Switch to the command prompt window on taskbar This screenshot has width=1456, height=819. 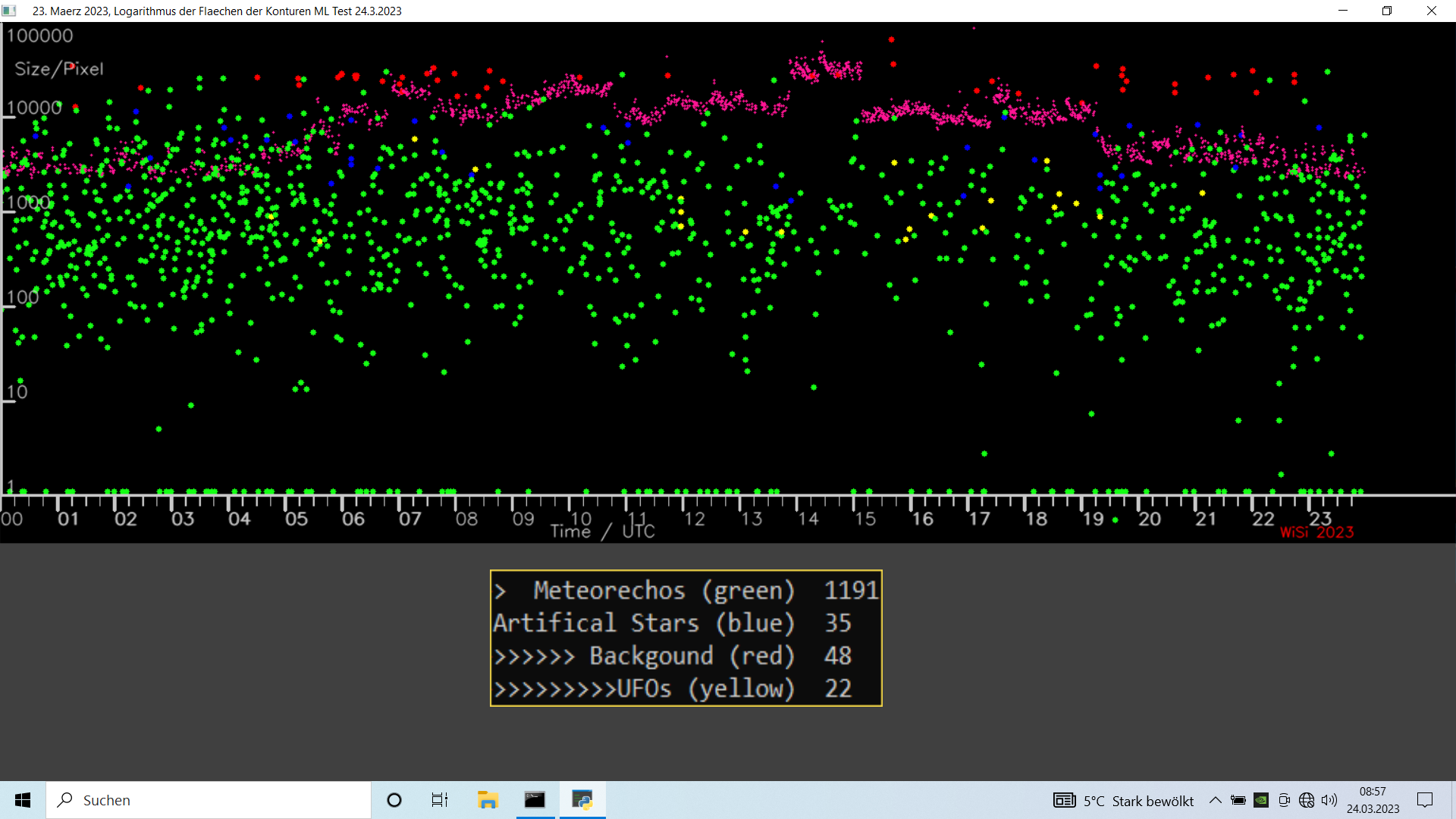[x=535, y=800]
